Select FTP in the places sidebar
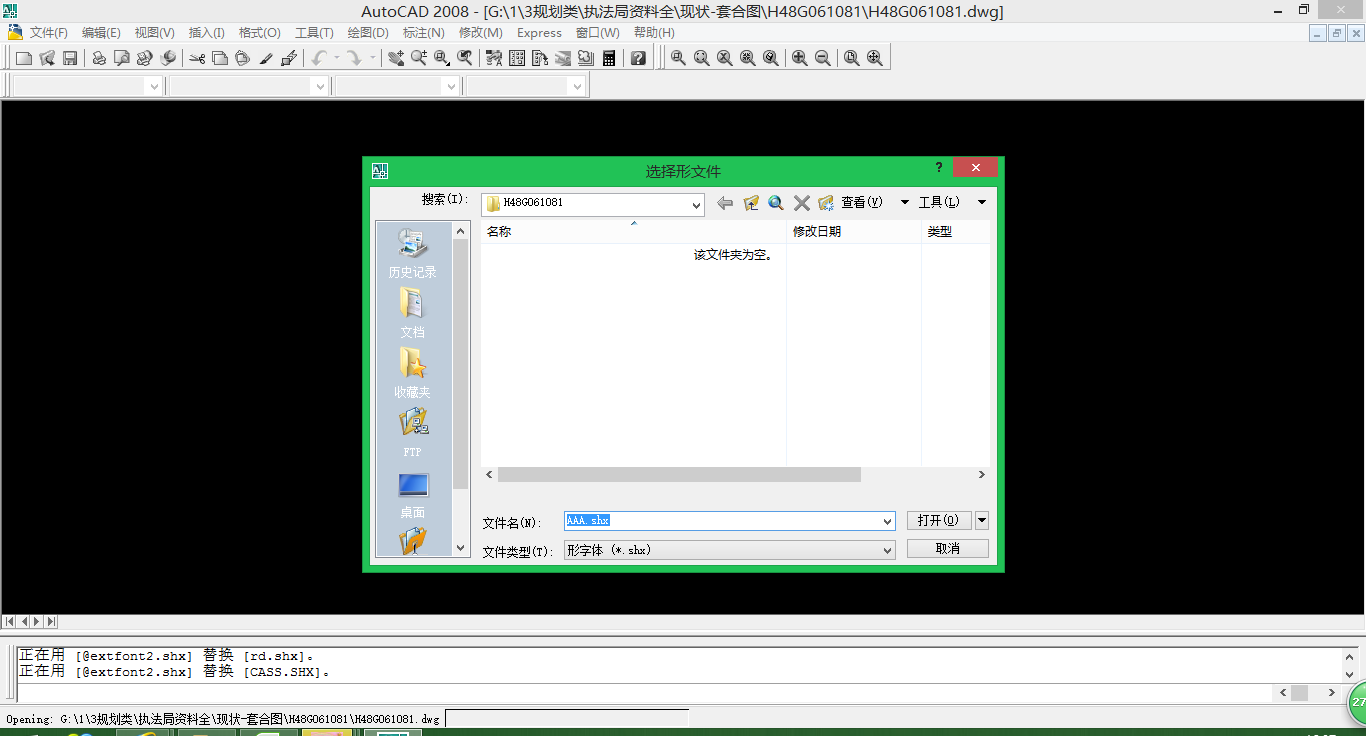This screenshot has height=736, width=1366. [x=413, y=434]
